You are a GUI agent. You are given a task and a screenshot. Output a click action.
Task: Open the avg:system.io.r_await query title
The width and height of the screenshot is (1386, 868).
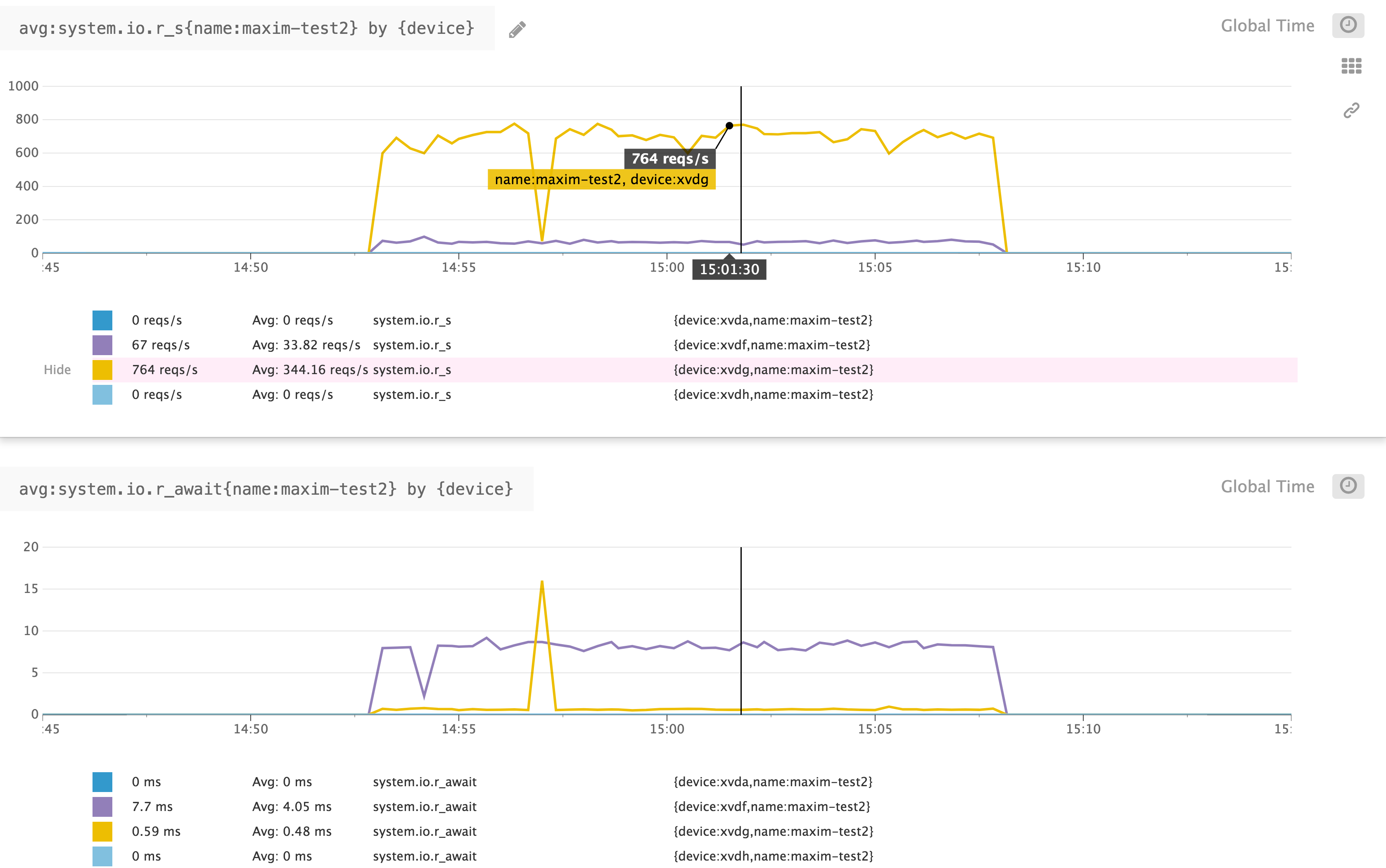[x=266, y=488]
